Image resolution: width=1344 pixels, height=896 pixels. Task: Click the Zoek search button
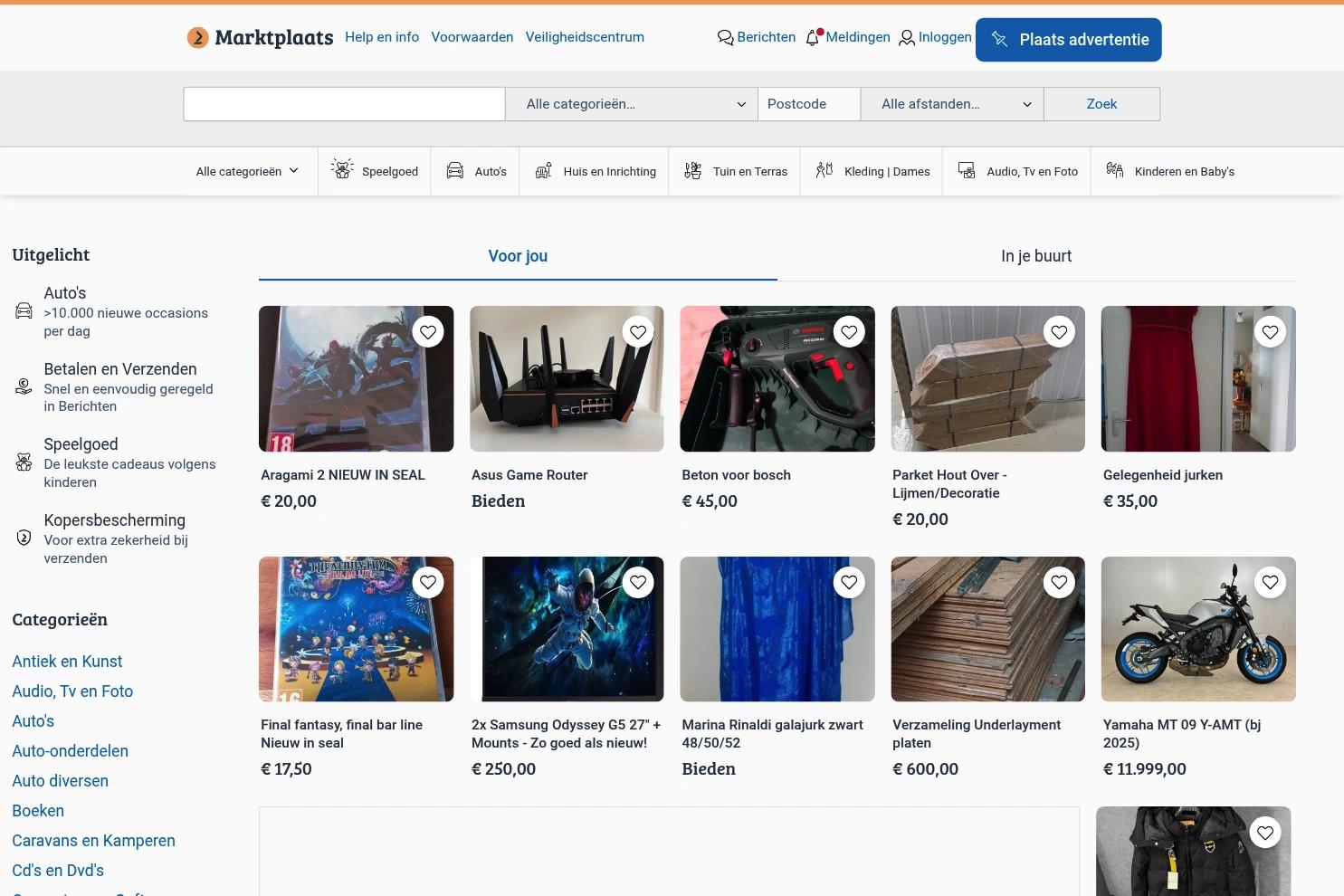tap(1101, 104)
